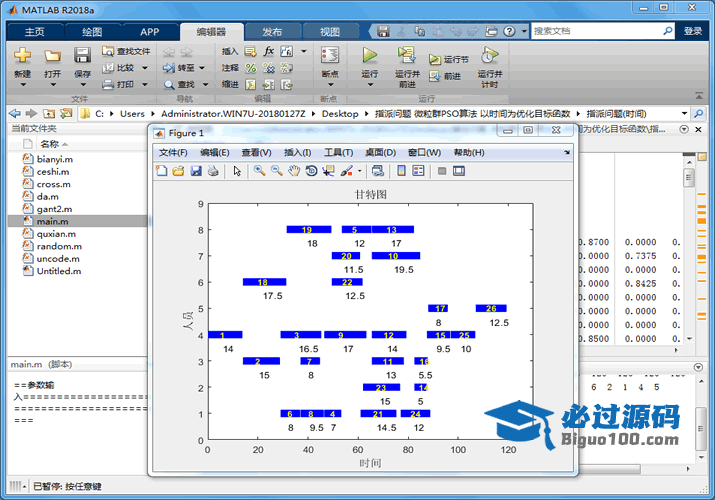Switch to the Home (主页) tab
The height and width of the screenshot is (500, 715).
pyautogui.click(x=34, y=31)
